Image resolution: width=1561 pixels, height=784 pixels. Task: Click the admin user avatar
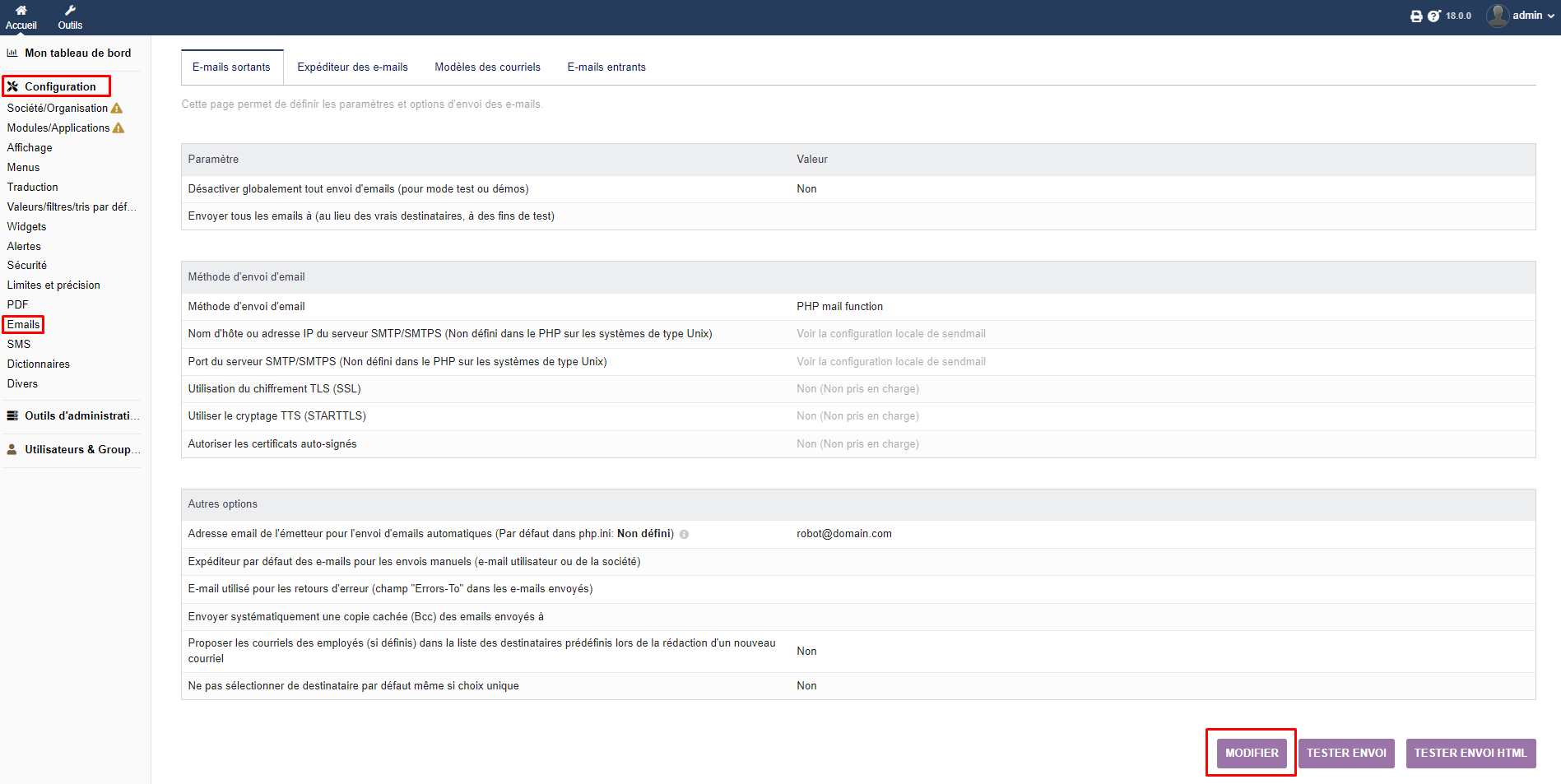1498,15
